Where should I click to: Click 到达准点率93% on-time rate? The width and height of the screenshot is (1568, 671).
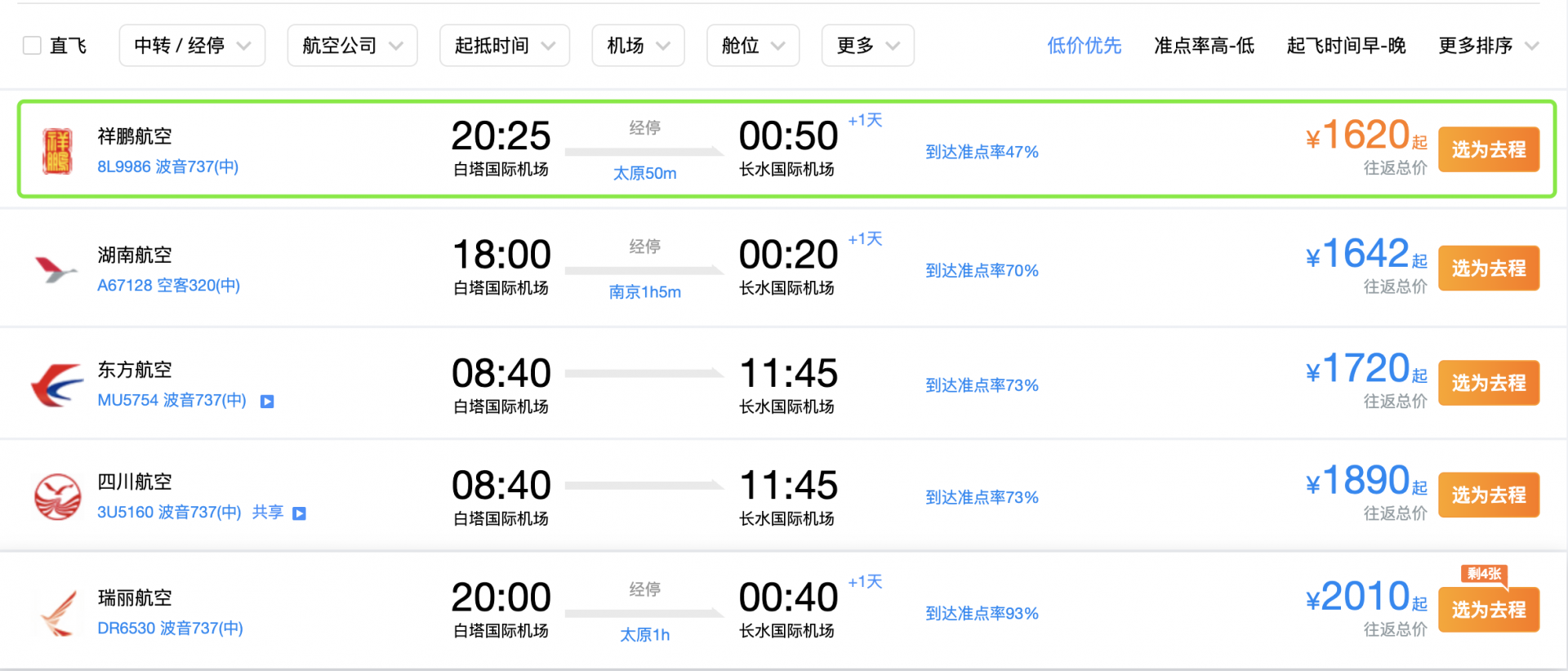982,613
